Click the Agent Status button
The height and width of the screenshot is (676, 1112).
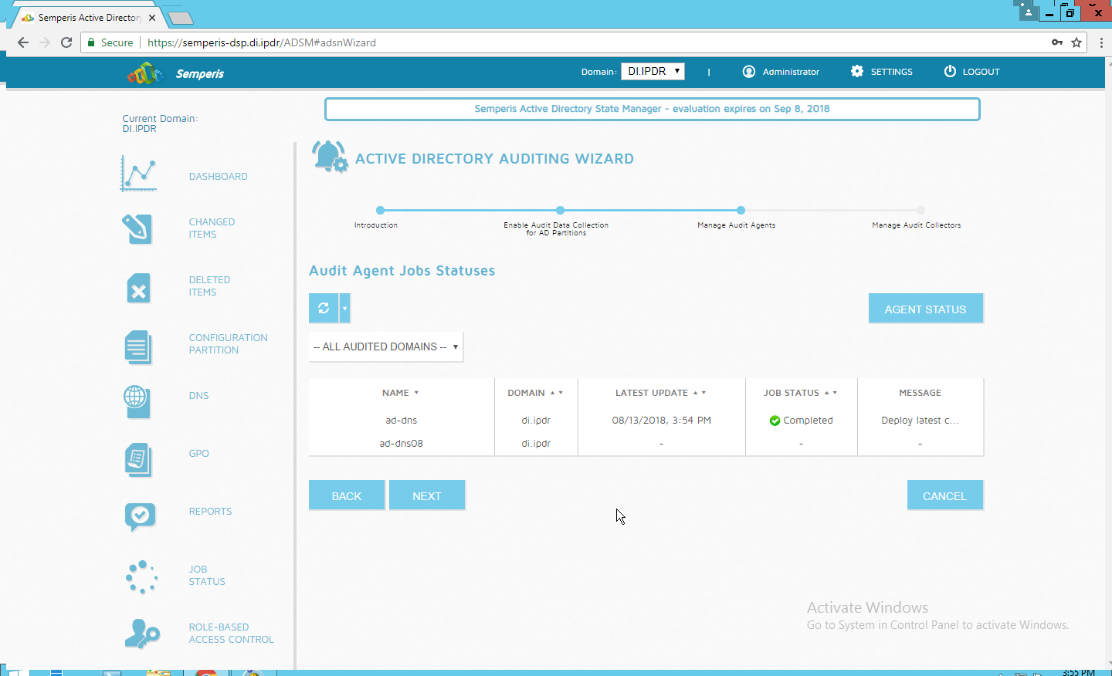925,309
